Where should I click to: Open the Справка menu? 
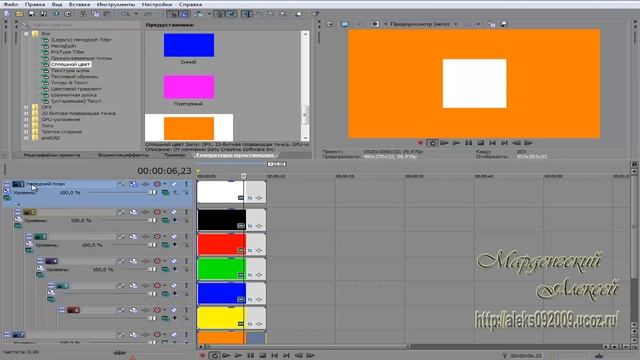click(190, 4)
